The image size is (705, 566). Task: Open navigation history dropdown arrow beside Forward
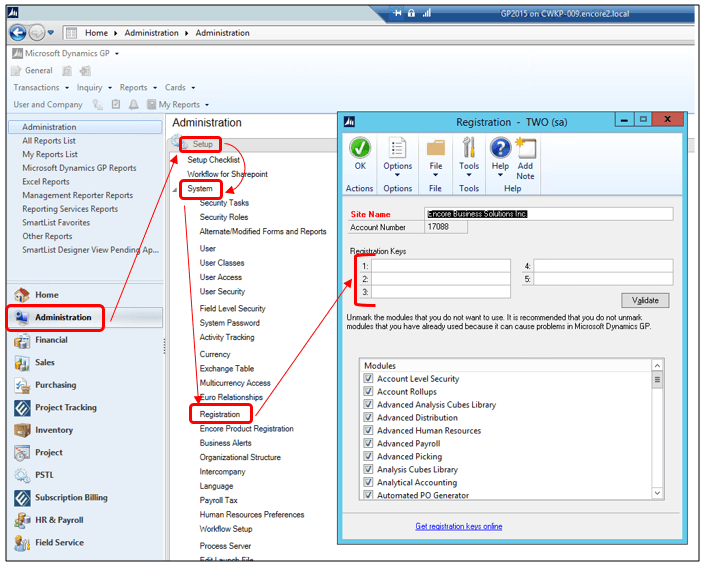(x=50, y=32)
